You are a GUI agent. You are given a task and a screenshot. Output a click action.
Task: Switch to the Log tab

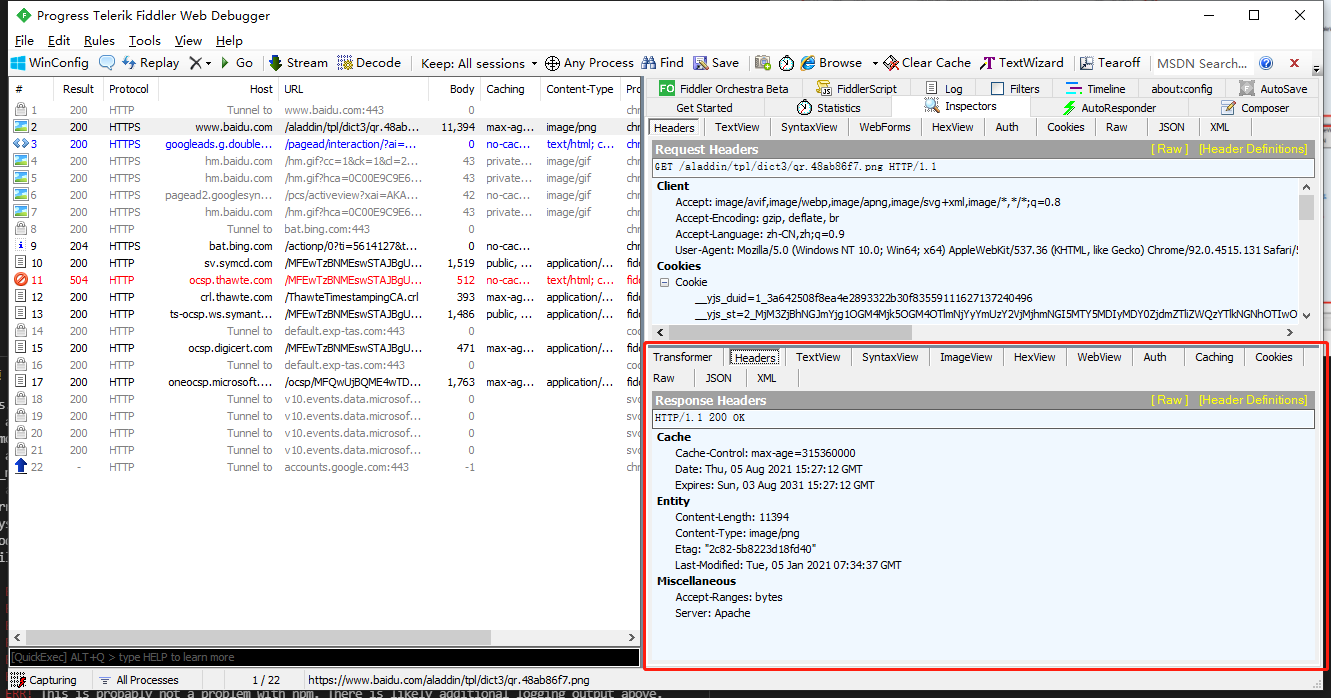pyautogui.click(x=943, y=89)
